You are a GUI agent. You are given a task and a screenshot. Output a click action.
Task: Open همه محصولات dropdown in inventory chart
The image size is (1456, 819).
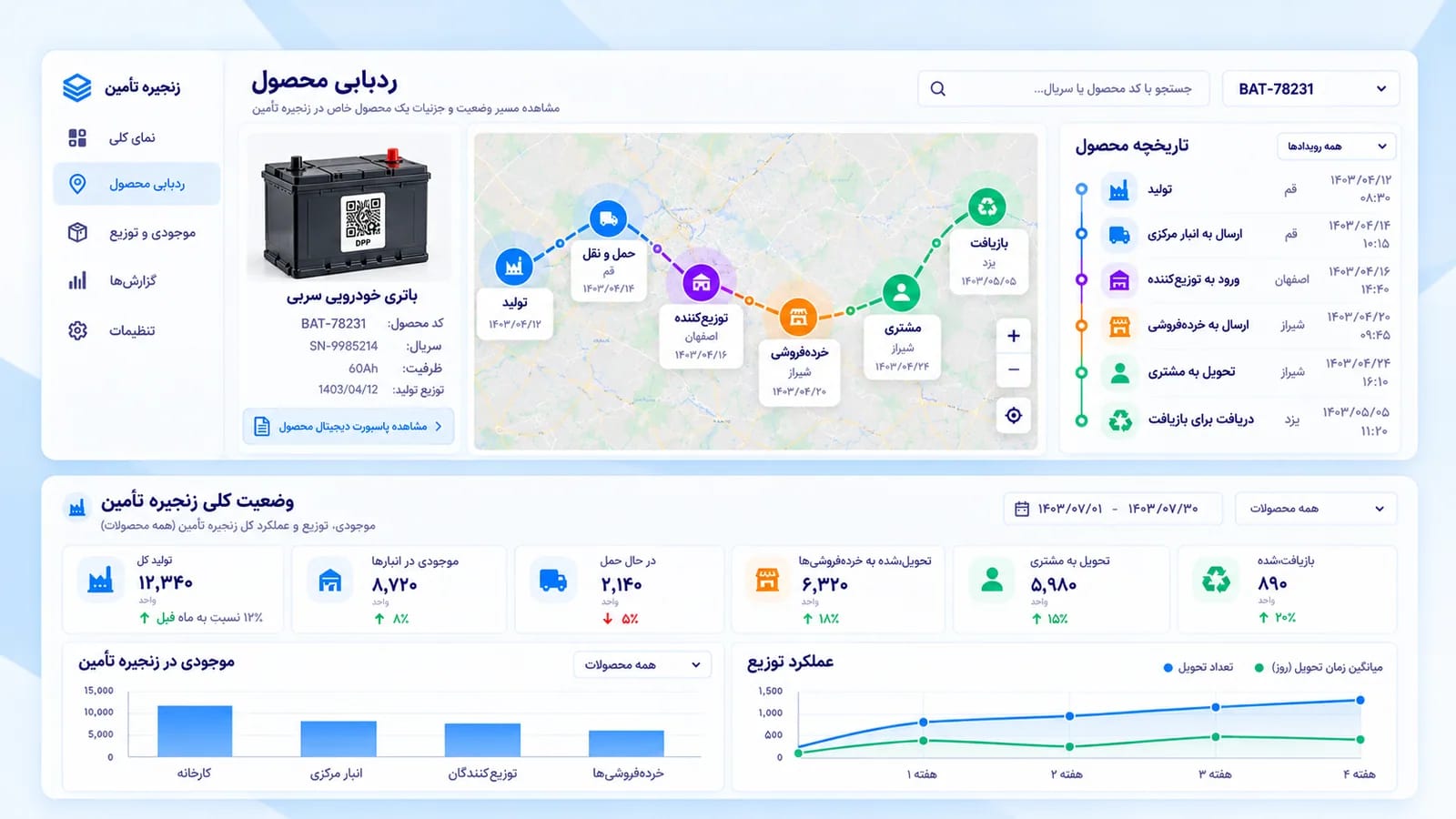642,665
